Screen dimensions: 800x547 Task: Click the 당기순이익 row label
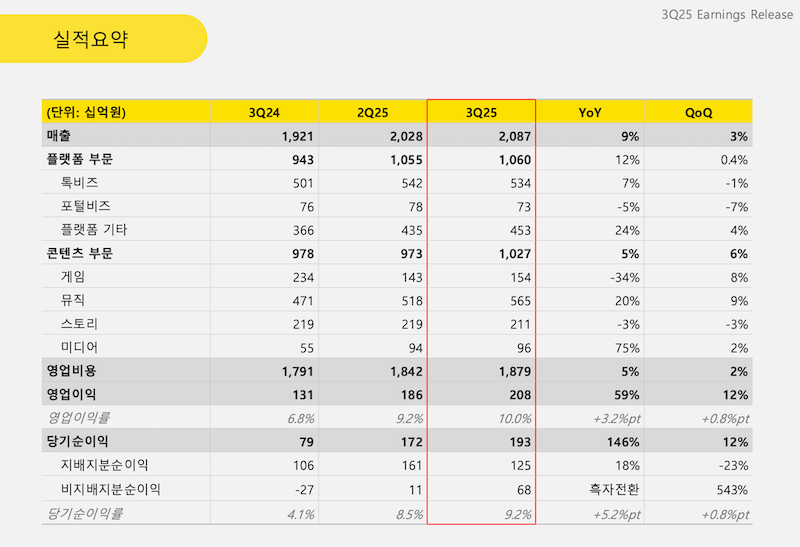click(x=77, y=441)
